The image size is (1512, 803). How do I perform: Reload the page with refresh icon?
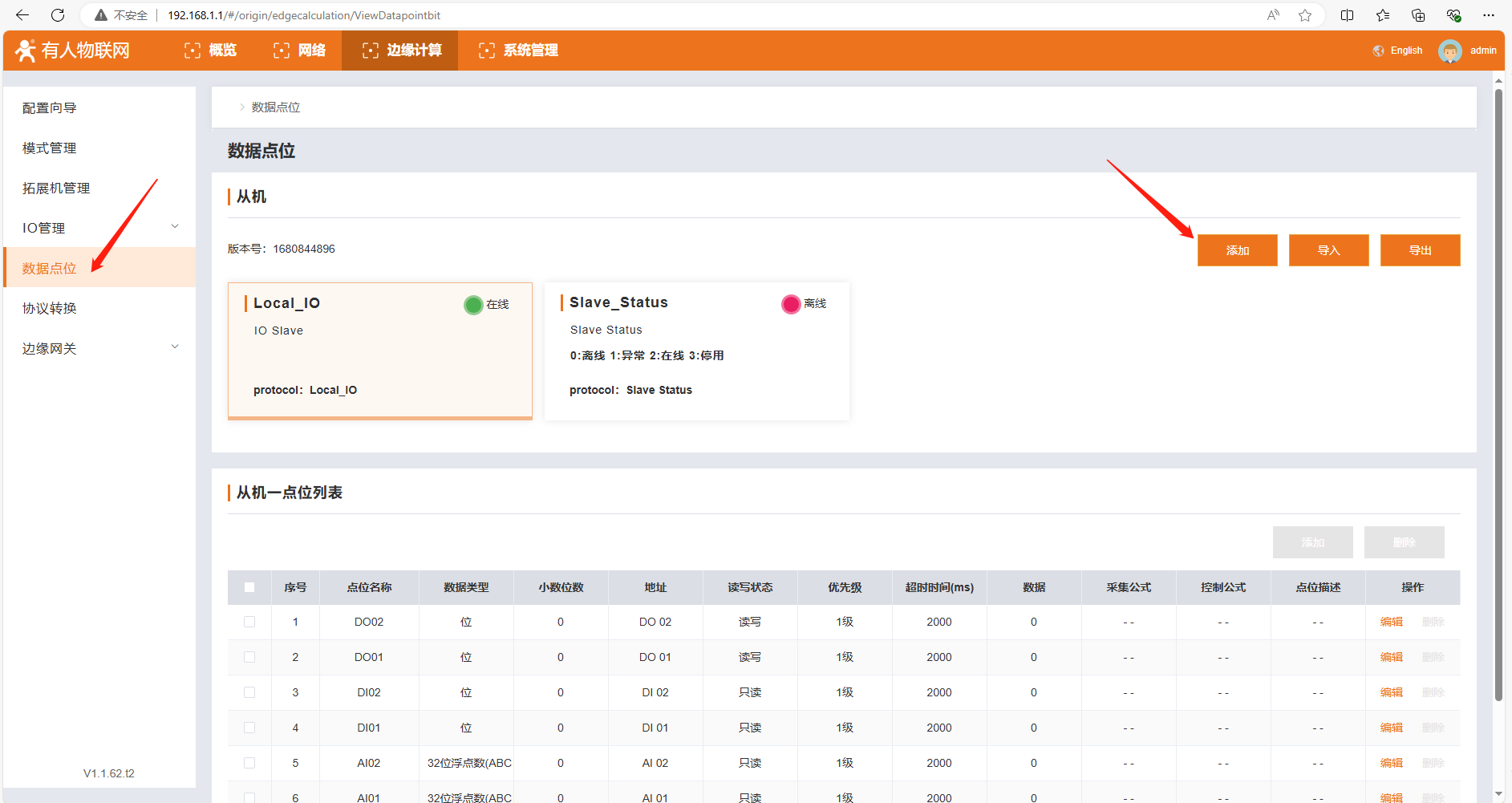point(58,15)
